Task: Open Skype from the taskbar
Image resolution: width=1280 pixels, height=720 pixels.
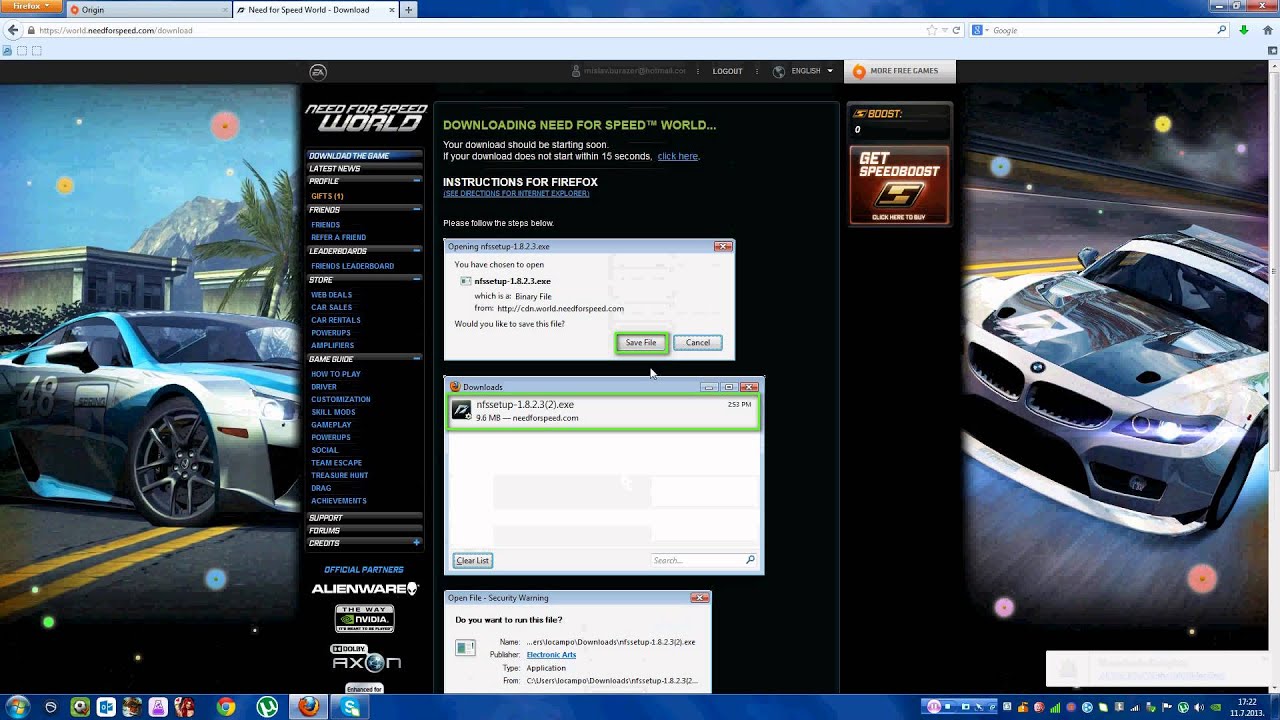Action: tap(351, 707)
